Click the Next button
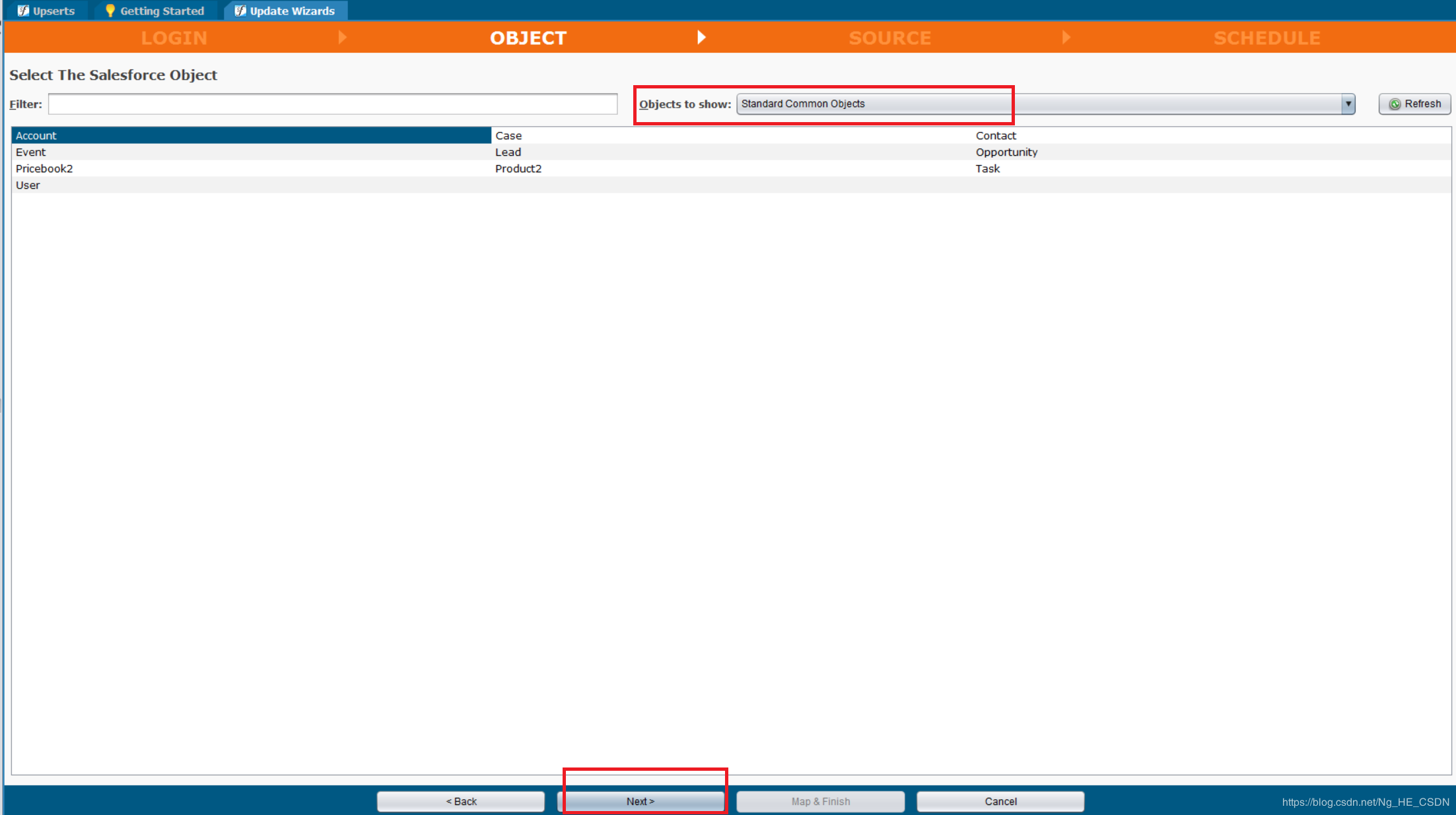 [641, 801]
